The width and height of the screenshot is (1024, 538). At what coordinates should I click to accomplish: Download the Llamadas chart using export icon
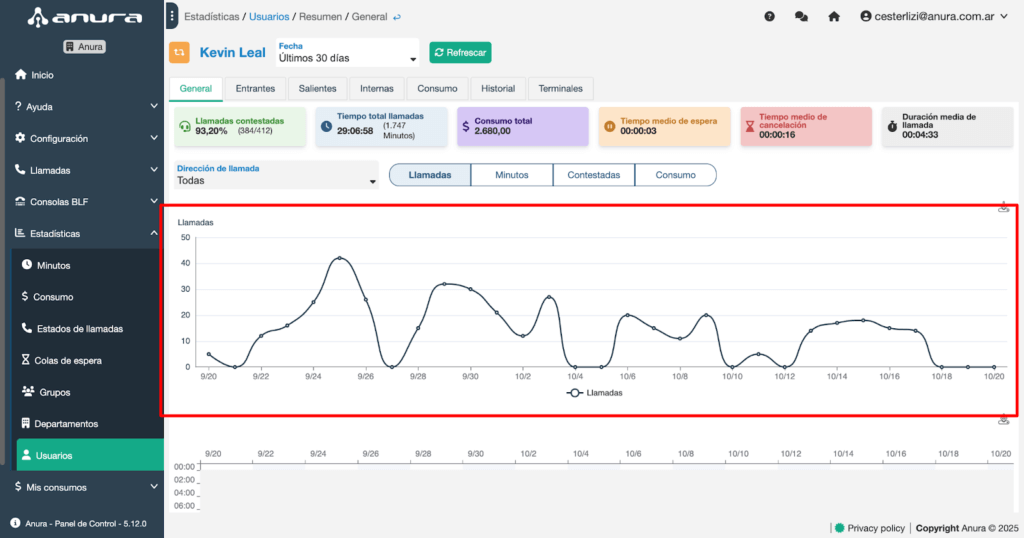click(1003, 208)
